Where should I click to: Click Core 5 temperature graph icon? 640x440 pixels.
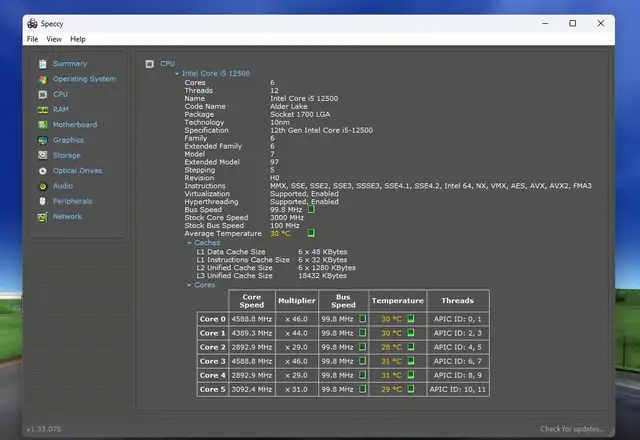click(x=411, y=389)
